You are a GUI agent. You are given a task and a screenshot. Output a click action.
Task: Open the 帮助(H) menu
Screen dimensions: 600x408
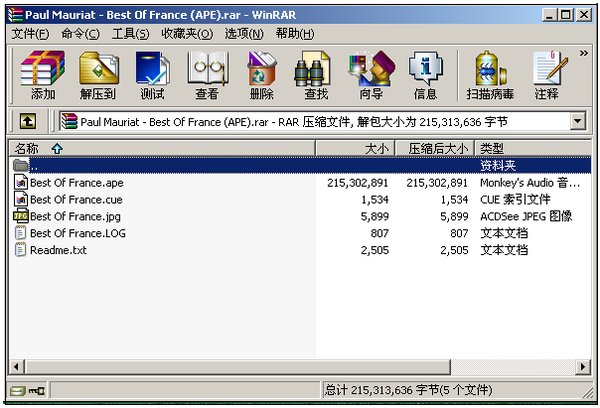pos(295,34)
